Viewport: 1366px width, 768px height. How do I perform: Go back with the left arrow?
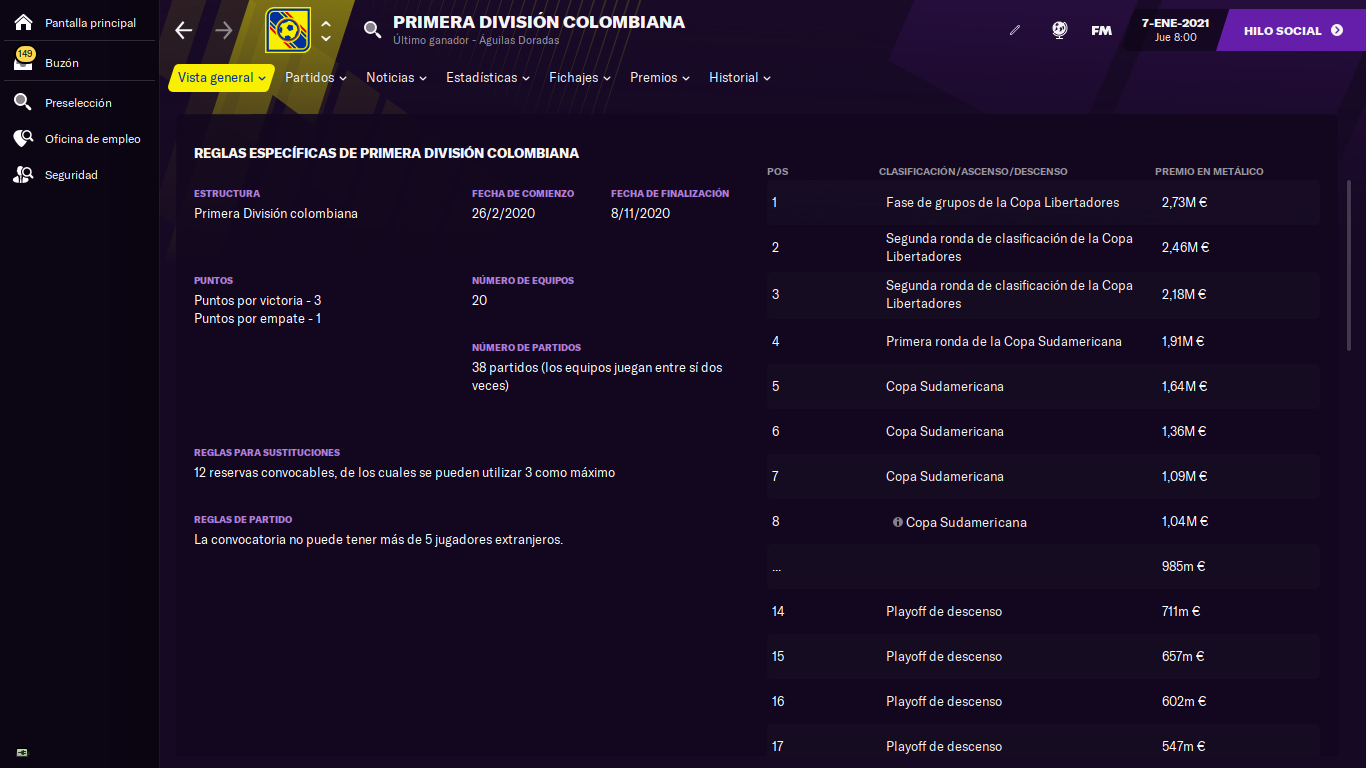(183, 30)
